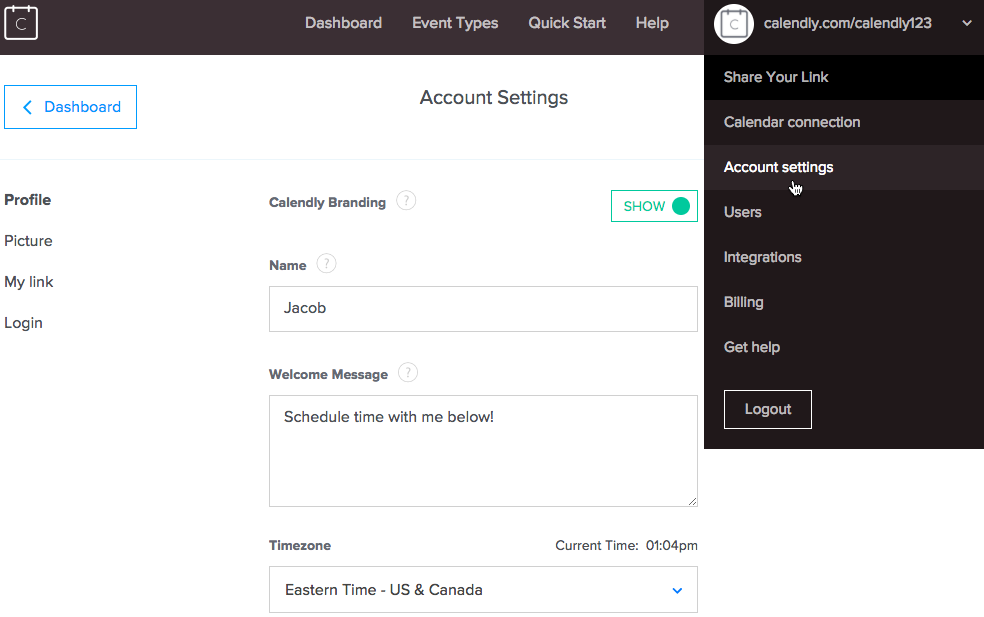
Task: Click the account avatar icon beside calendly.com/calendly123
Action: pyautogui.click(x=734, y=24)
